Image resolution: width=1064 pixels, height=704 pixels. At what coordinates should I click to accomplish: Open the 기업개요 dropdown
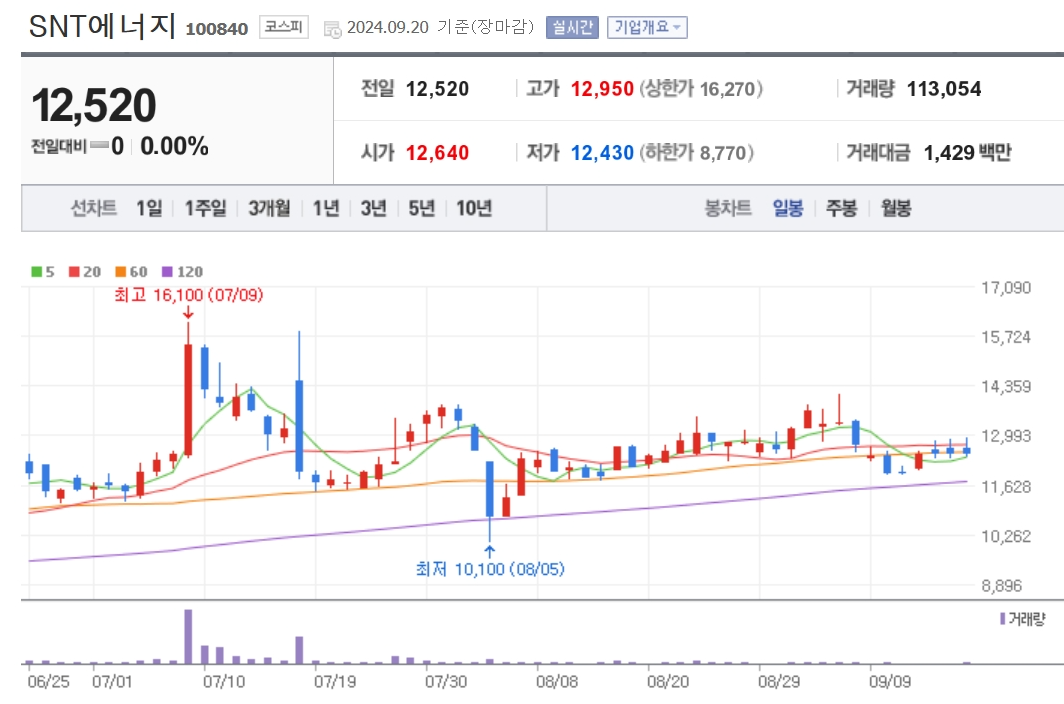click(647, 27)
